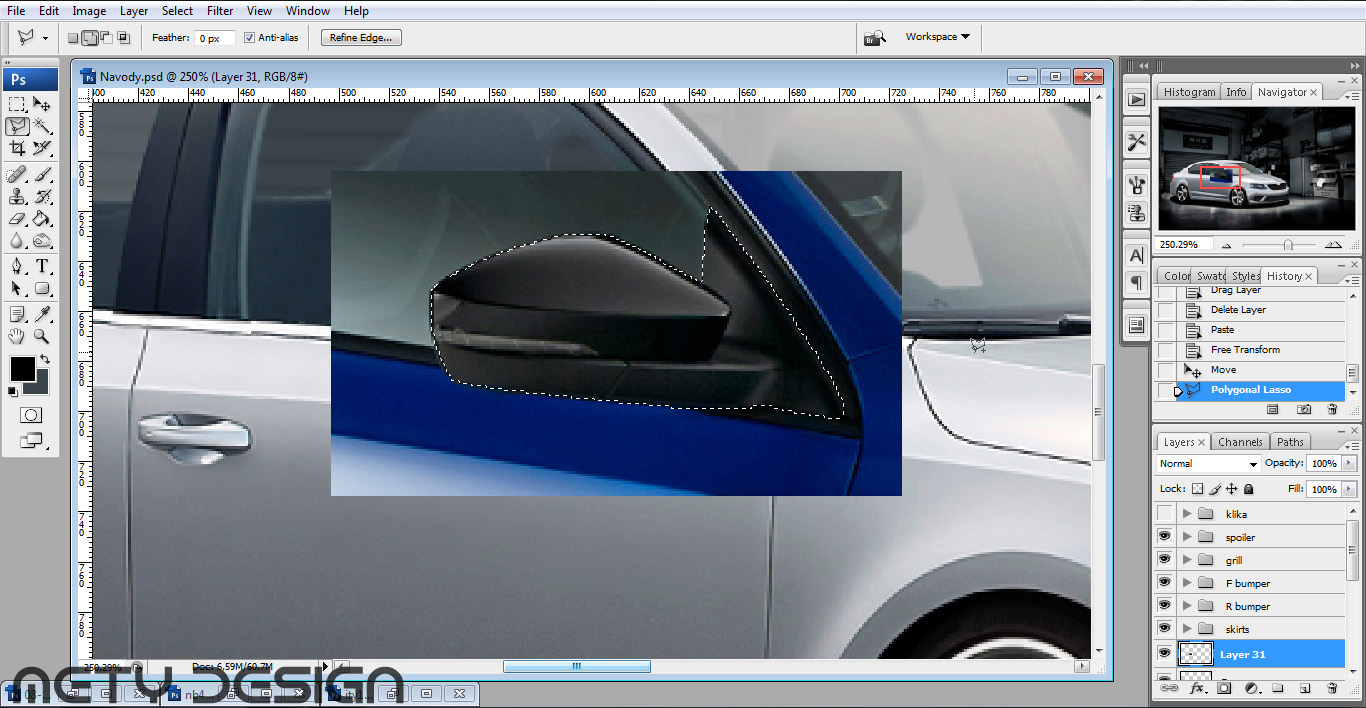Choose the Sponge tool in the toolbox
This screenshot has height=708, width=1366.
pyautogui.click(x=42, y=241)
